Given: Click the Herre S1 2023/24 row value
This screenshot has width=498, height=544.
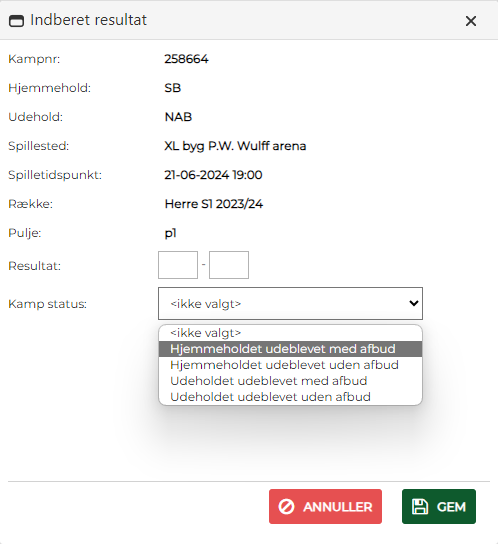Looking at the screenshot, I should [213, 204].
